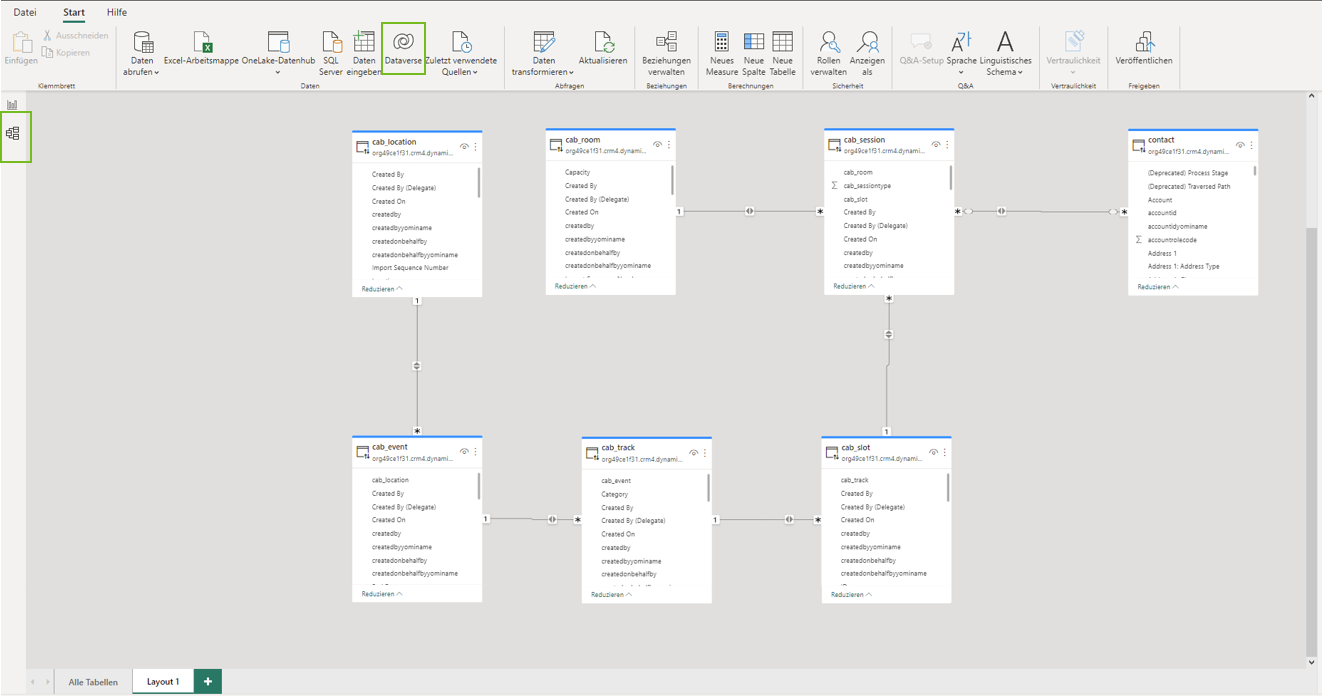Open more options on contact table
Viewport: 1322px width, 696px height.
click(x=1251, y=144)
